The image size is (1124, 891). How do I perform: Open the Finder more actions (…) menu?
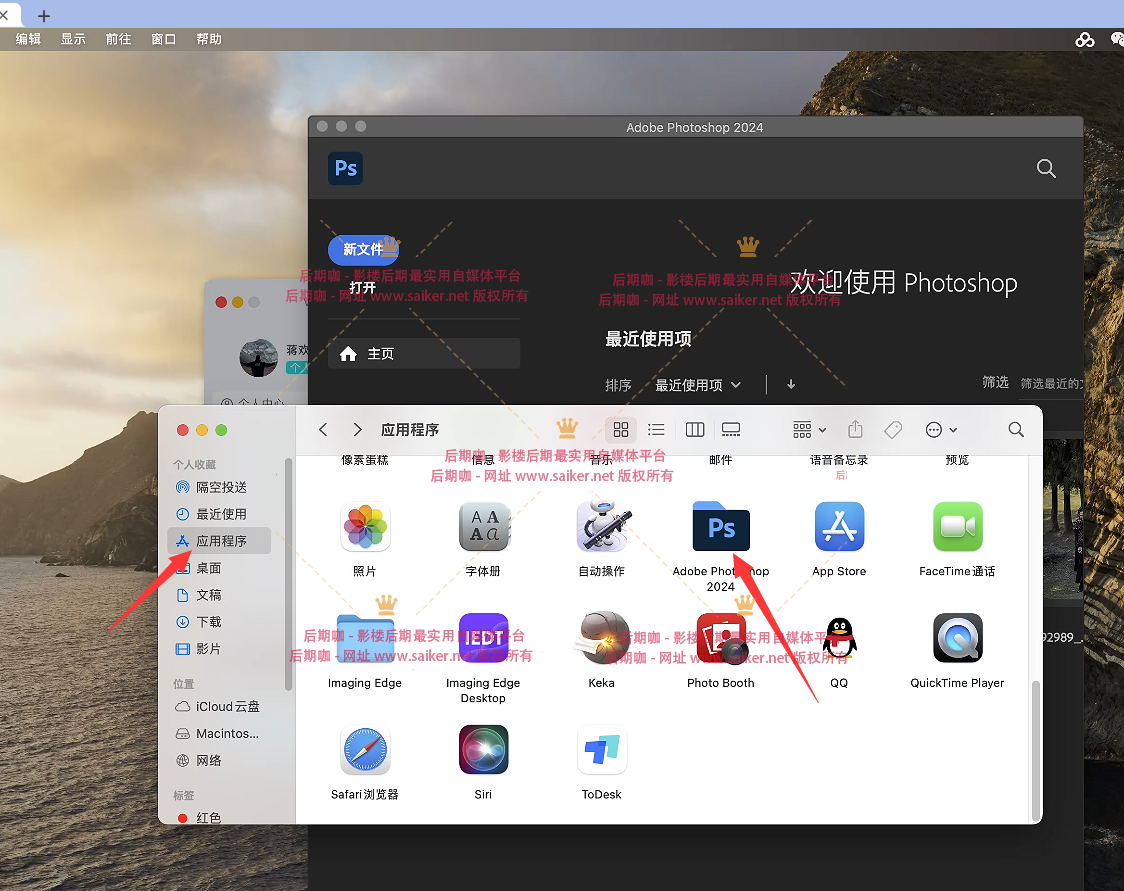pos(941,429)
